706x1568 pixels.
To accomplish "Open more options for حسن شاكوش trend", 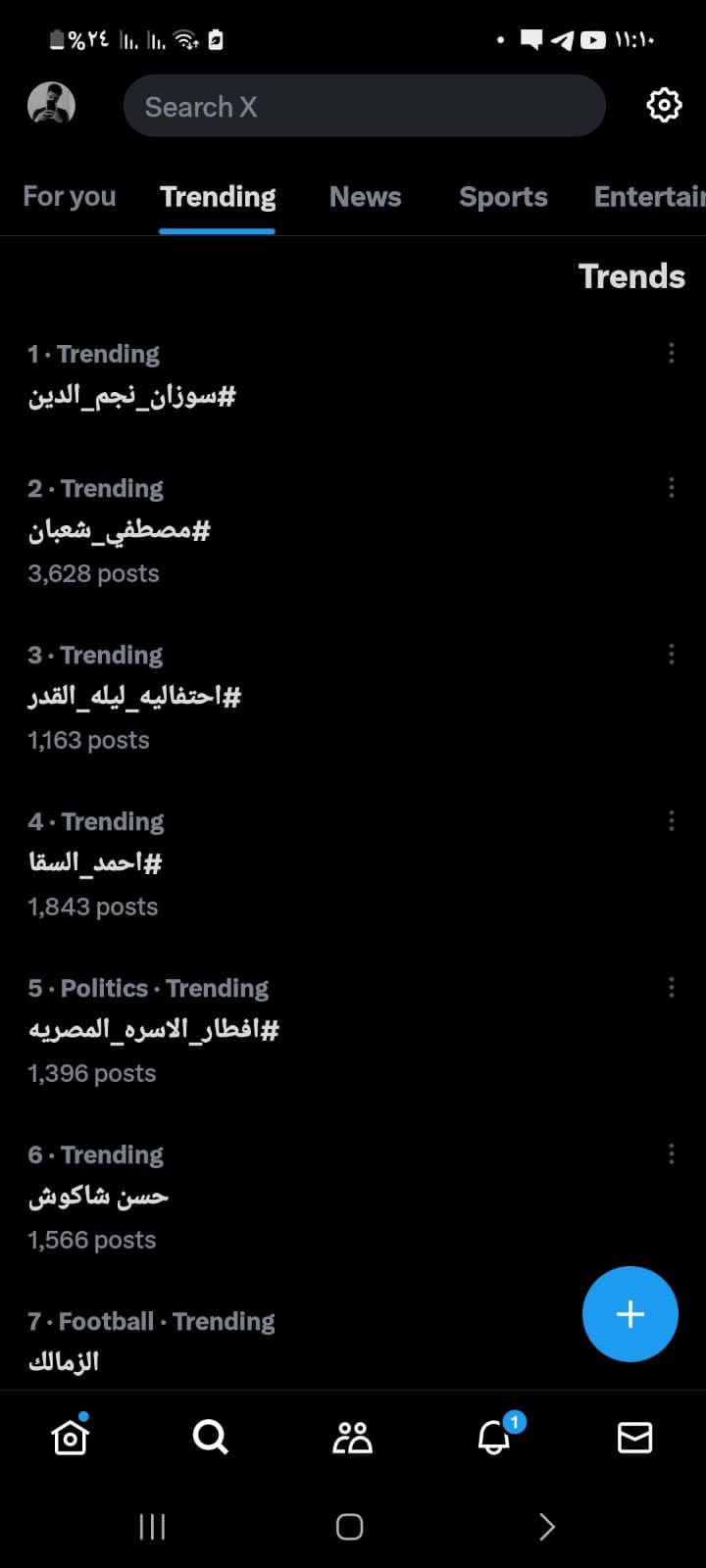I will coord(672,1153).
